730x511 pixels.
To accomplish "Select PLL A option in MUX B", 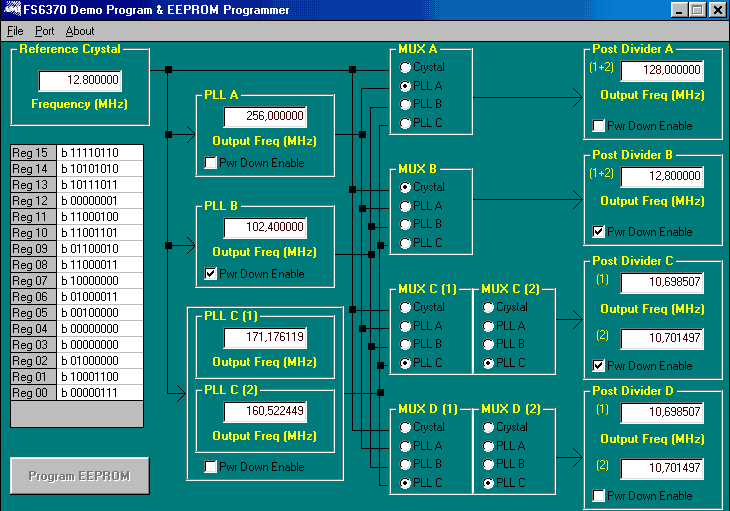I will [405, 206].
